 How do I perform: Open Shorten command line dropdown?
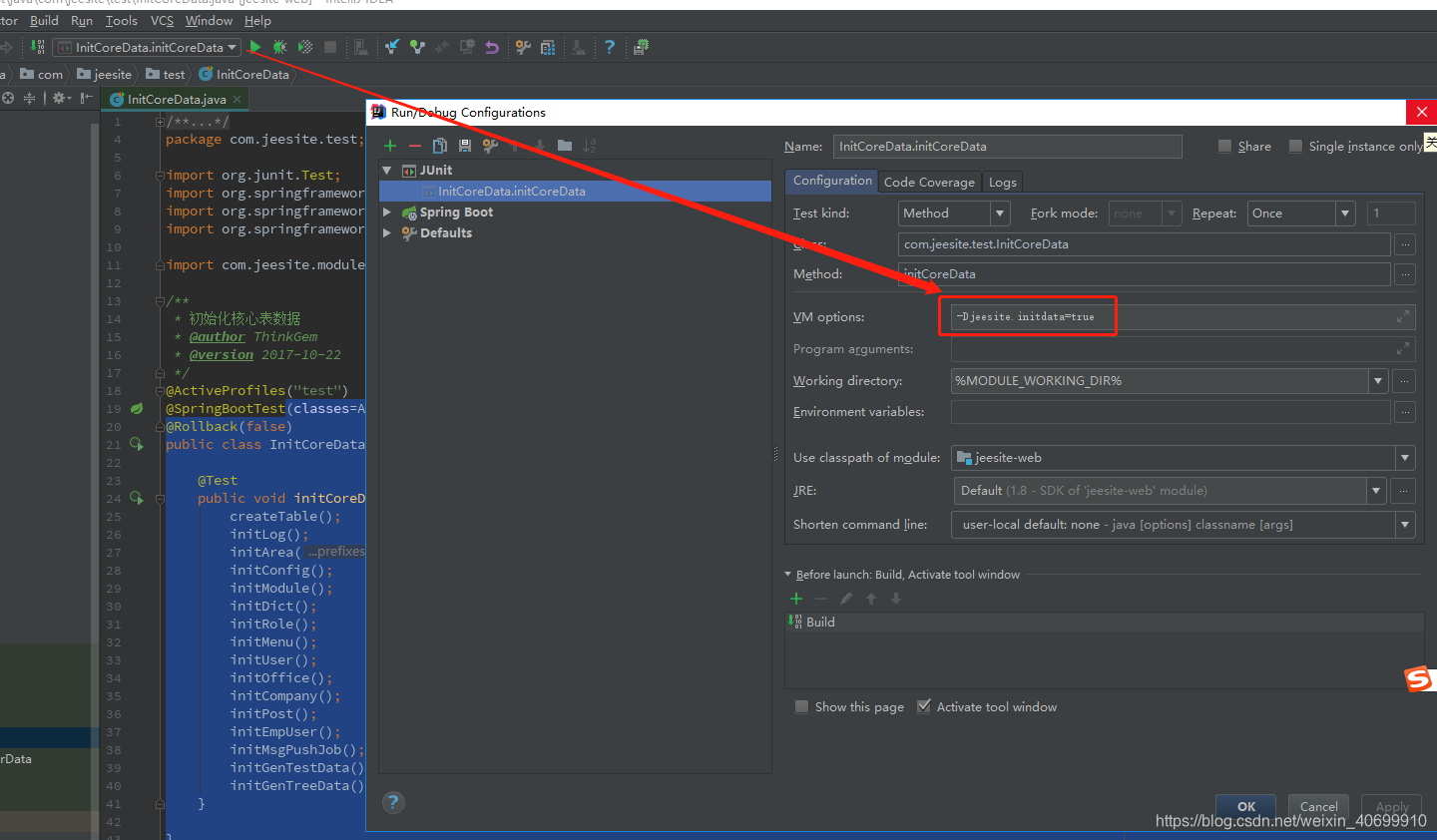pos(1184,525)
